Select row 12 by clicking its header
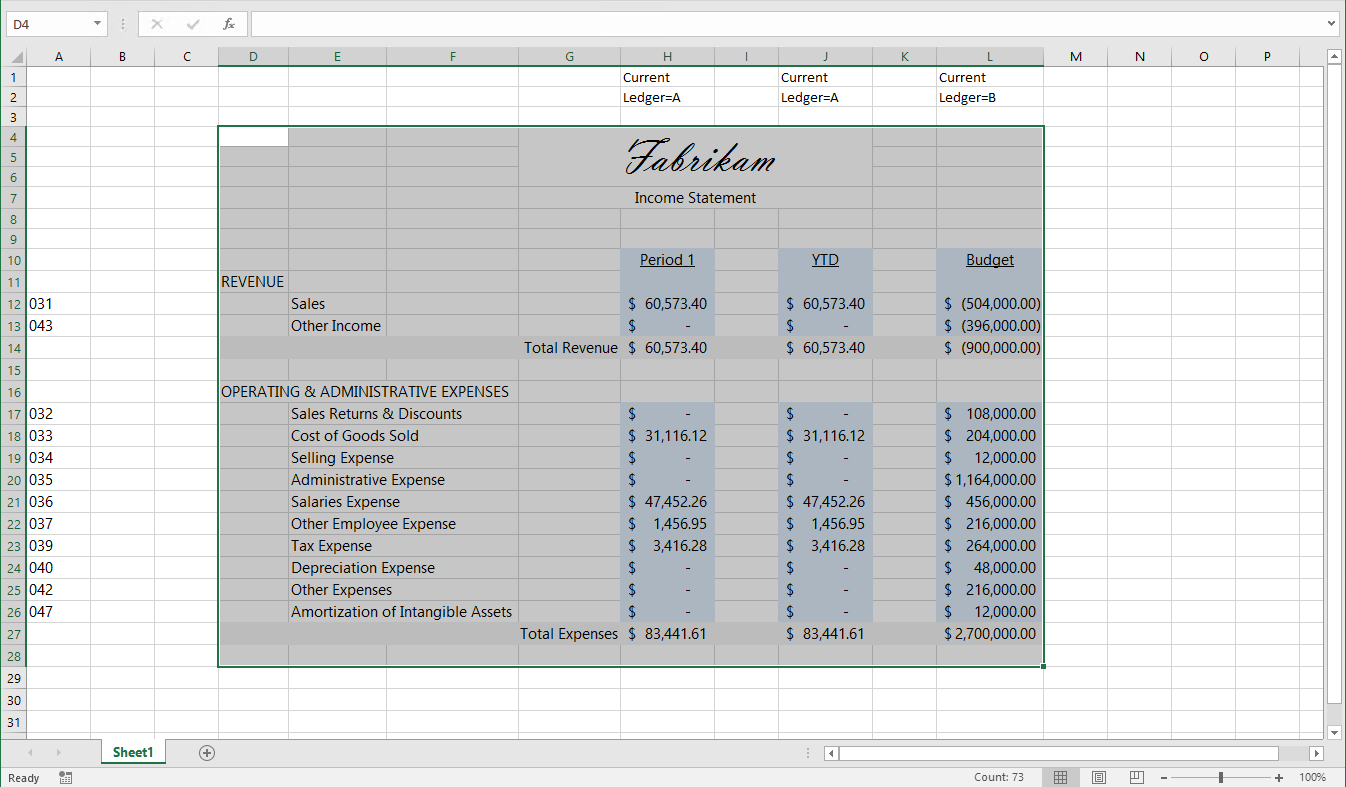 (x=13, y=304)
